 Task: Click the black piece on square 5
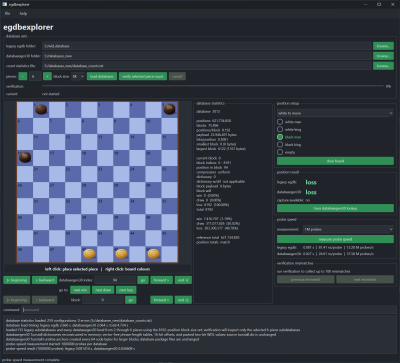pyautogui.click(x=169, y=109)
